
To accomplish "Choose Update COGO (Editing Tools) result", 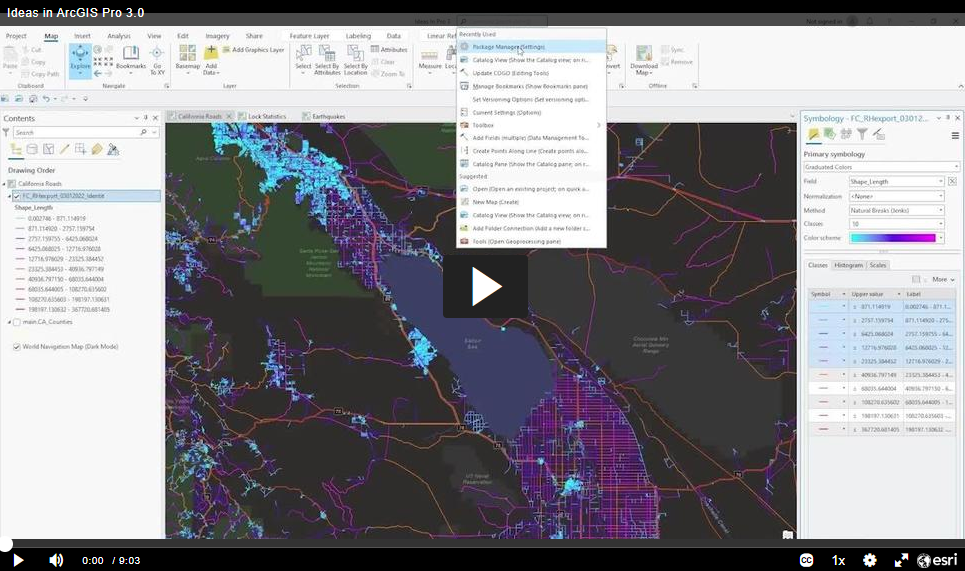I will [531, 73].
